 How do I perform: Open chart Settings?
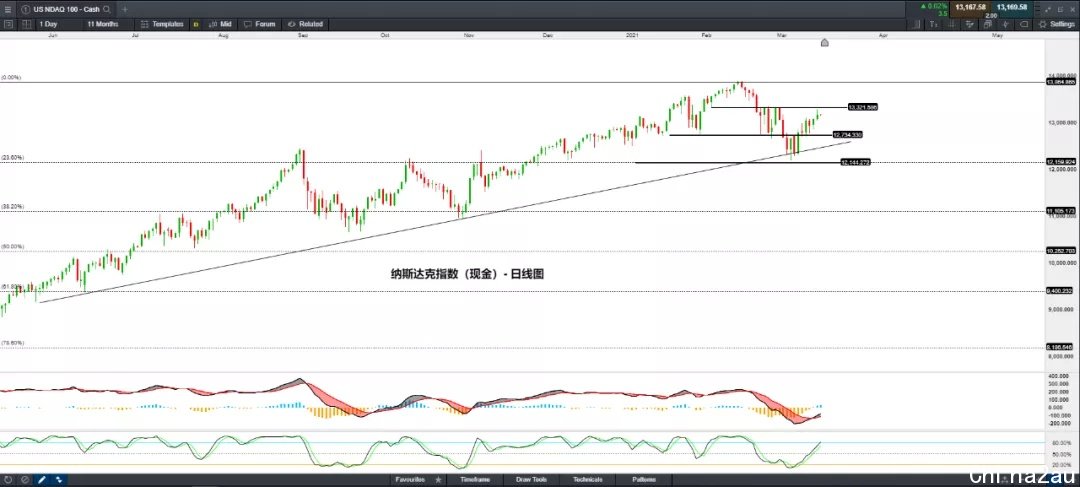point(1057,24)
